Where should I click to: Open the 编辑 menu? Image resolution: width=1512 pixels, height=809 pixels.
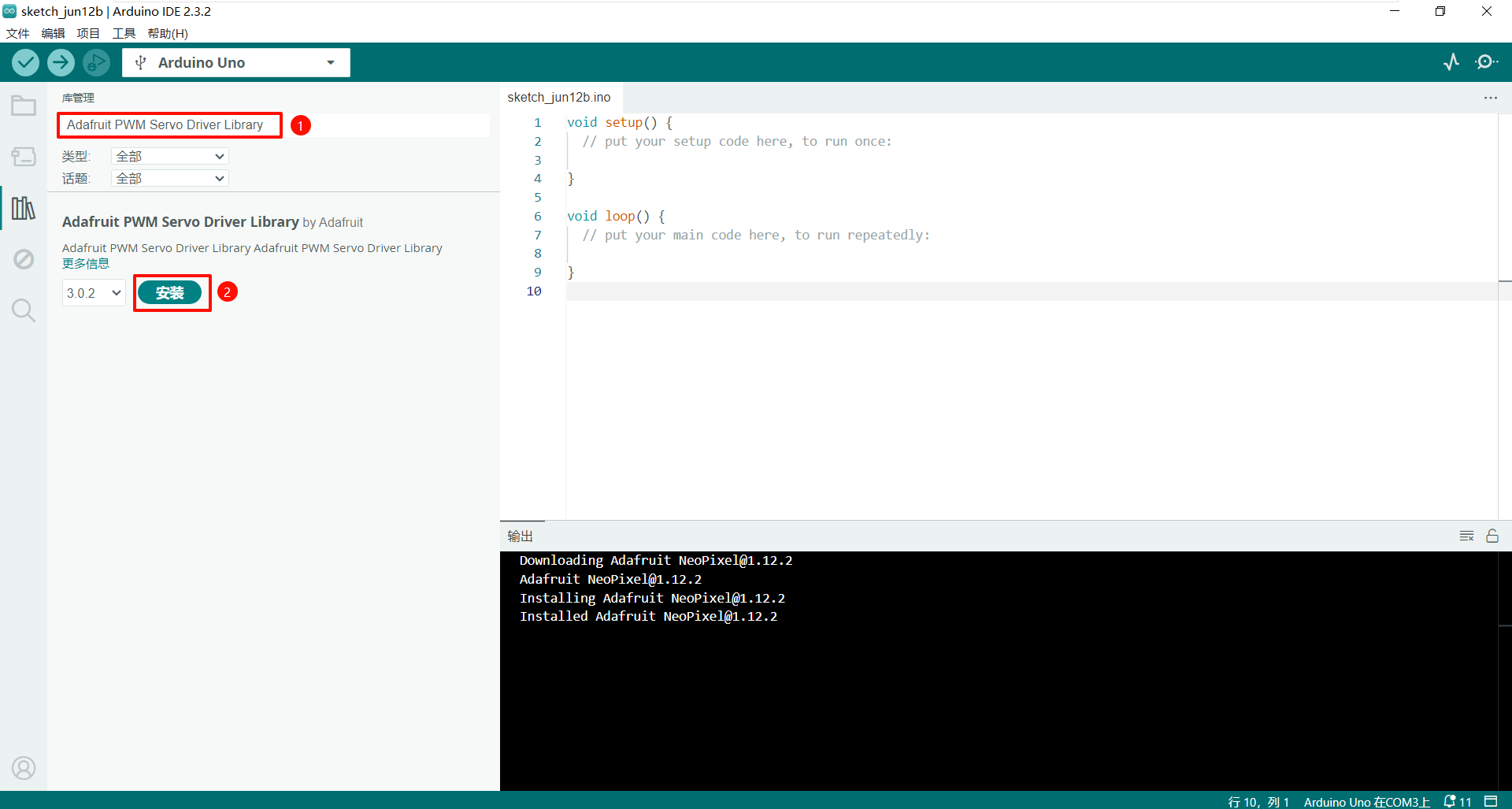[x=54, y=33]
